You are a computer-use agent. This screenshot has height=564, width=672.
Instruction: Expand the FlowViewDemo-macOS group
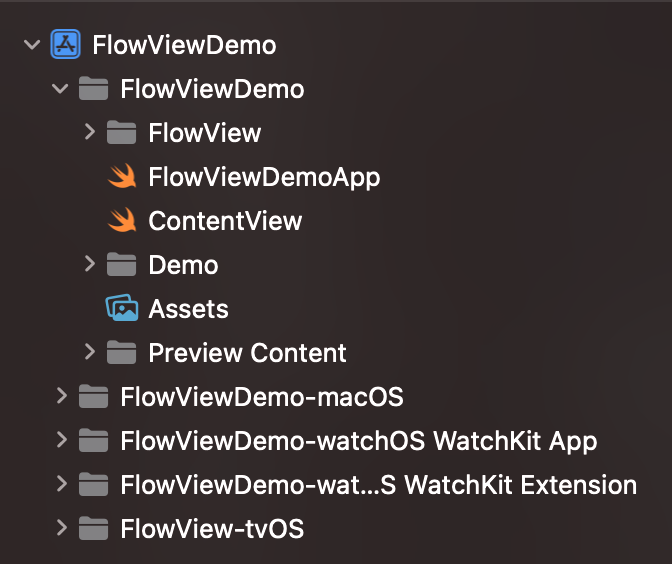tap(61, 397)
